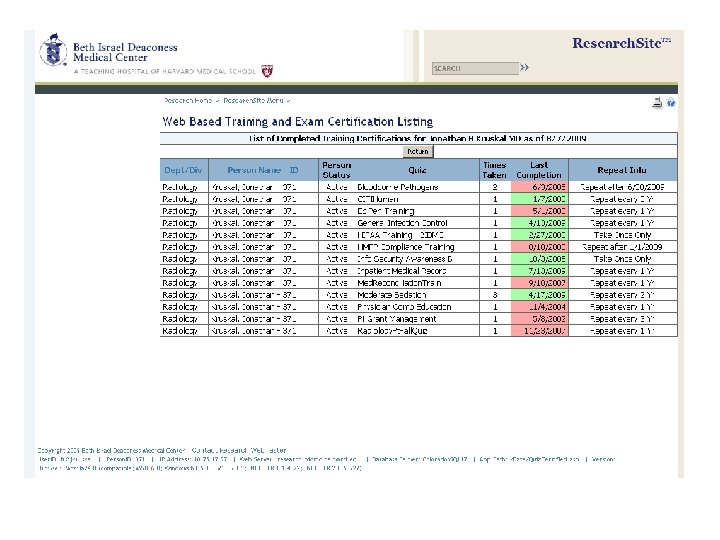
Task: Open the Research Home breadcrumb link
Action: click(188, 101)
